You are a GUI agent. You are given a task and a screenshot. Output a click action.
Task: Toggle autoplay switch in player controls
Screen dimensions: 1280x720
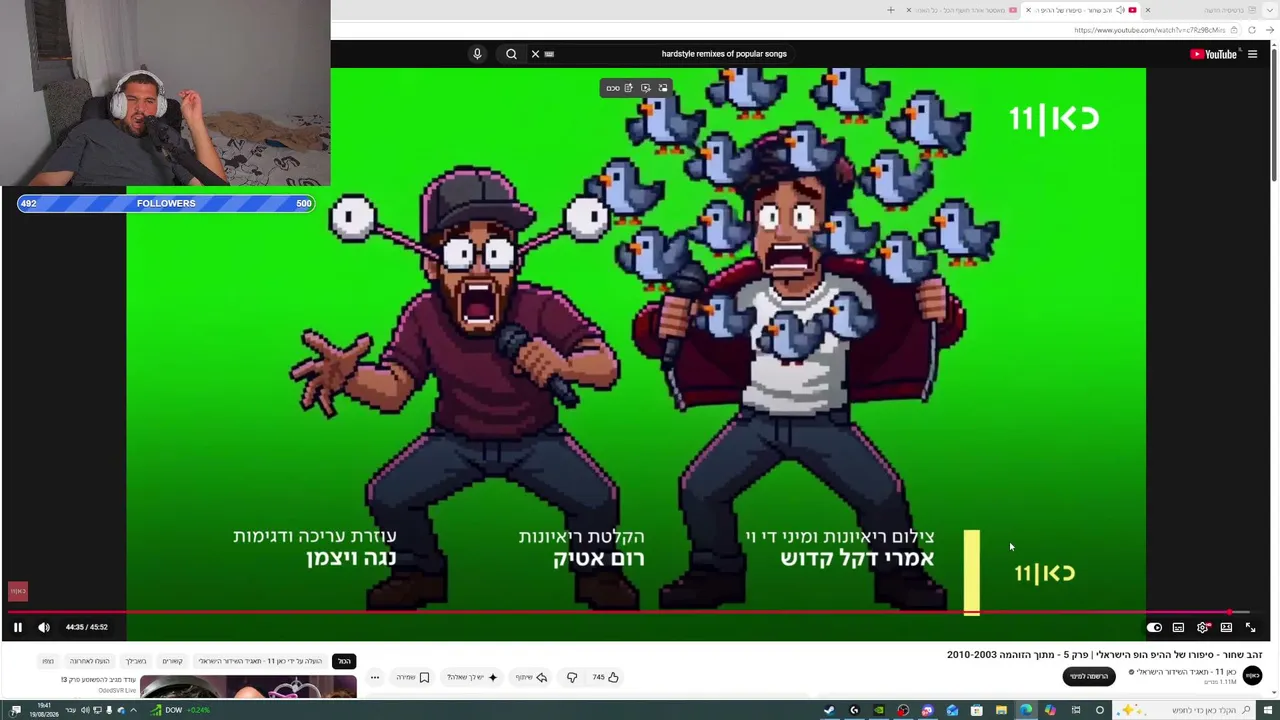[1154, 628]
